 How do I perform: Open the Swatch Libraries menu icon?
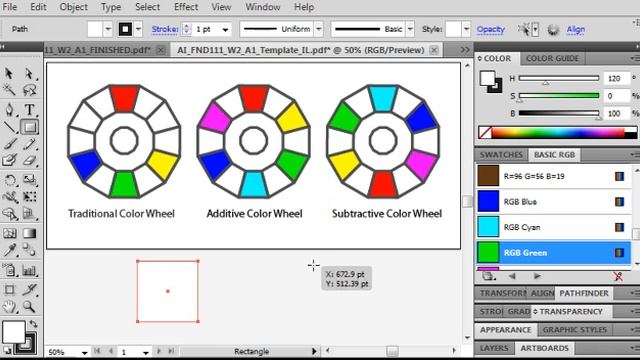click(x=488, y=276)
